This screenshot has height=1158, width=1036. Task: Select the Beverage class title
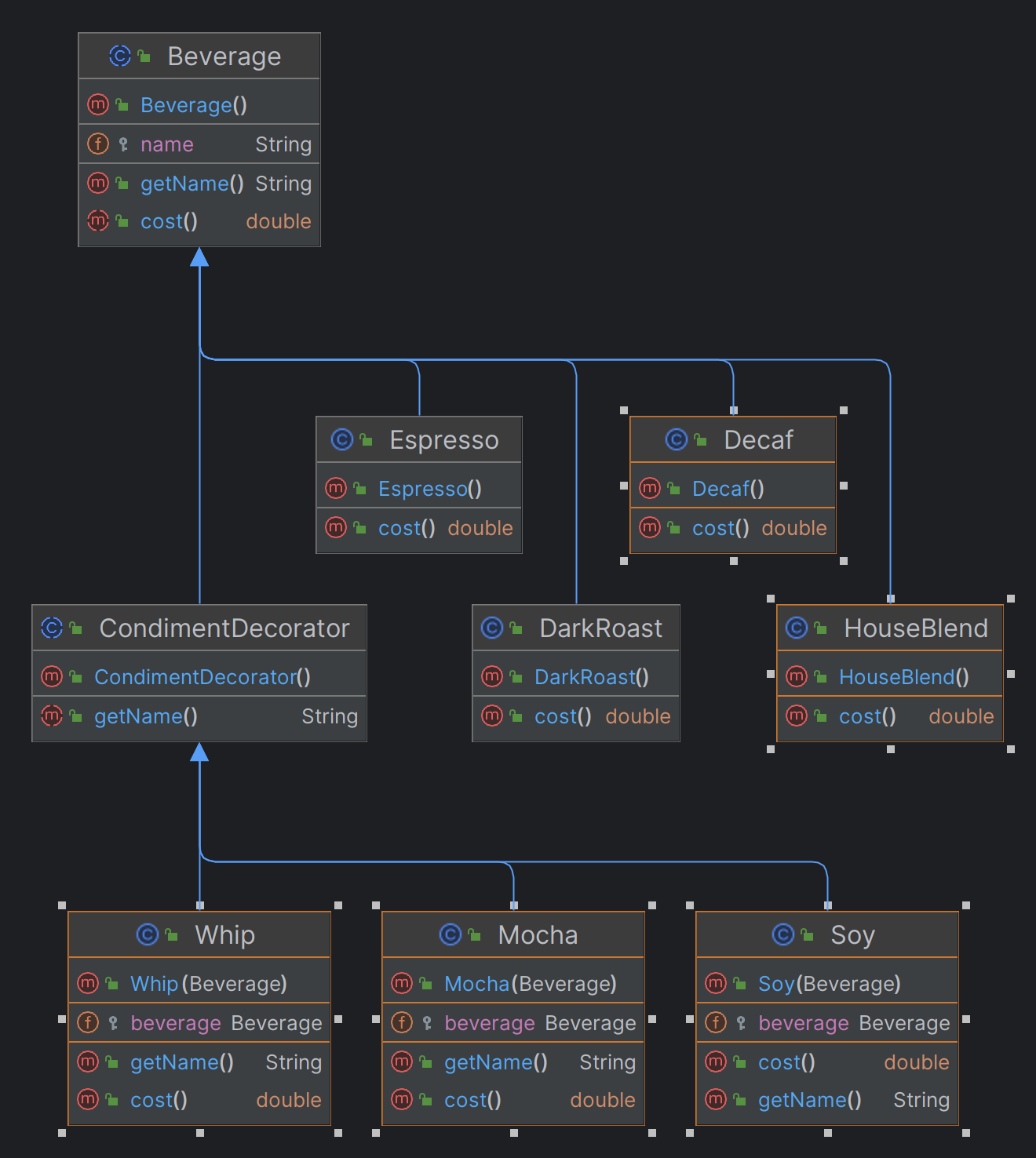point(224,56)
